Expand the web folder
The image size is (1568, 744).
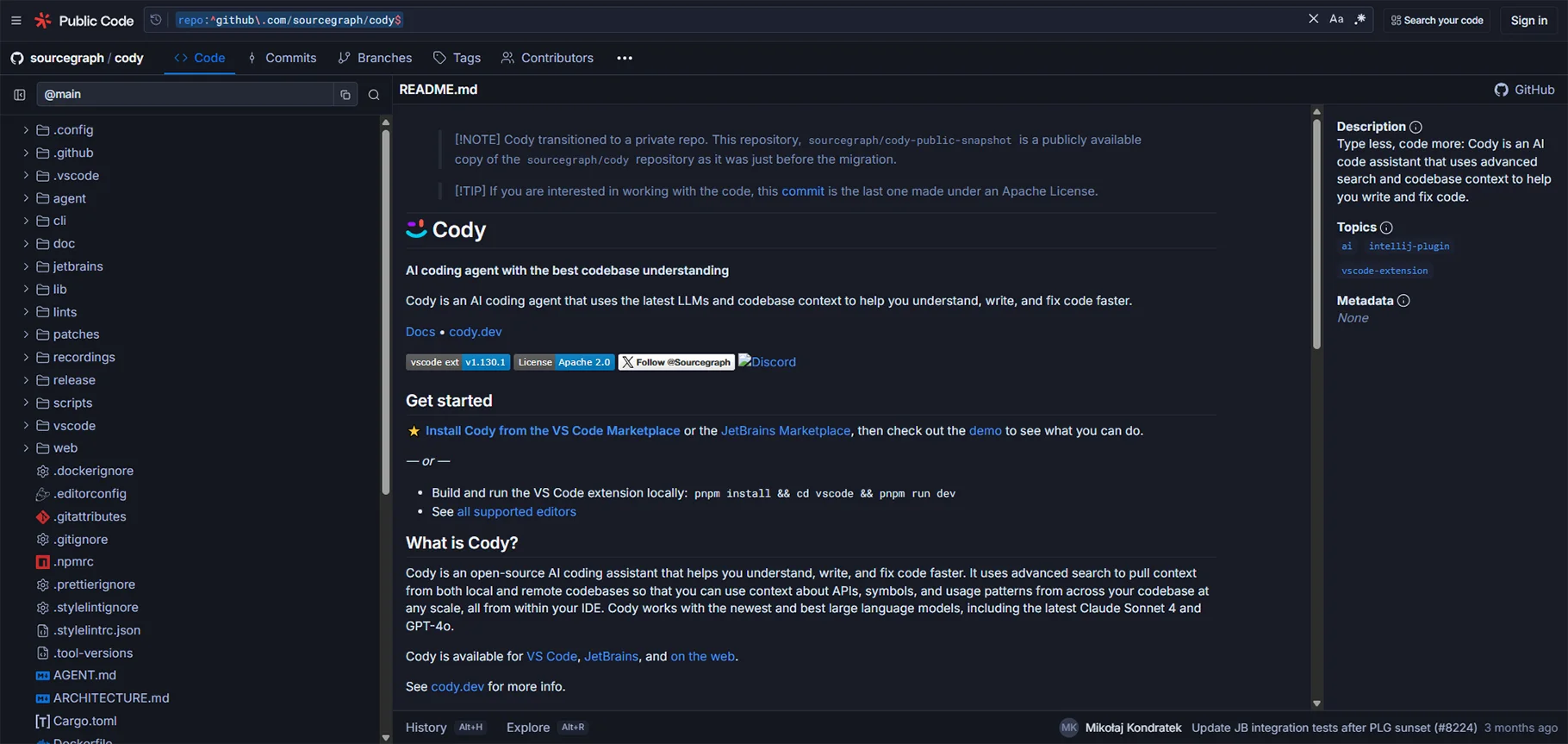26,448
